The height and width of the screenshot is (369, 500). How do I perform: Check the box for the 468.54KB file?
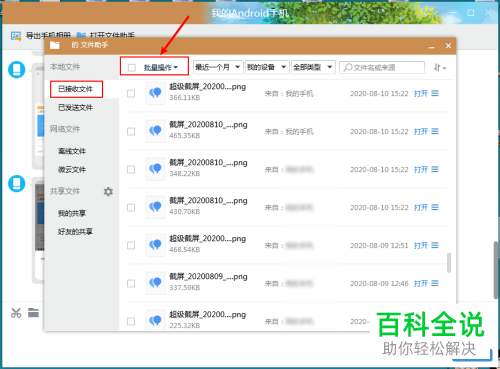(131, 246)
